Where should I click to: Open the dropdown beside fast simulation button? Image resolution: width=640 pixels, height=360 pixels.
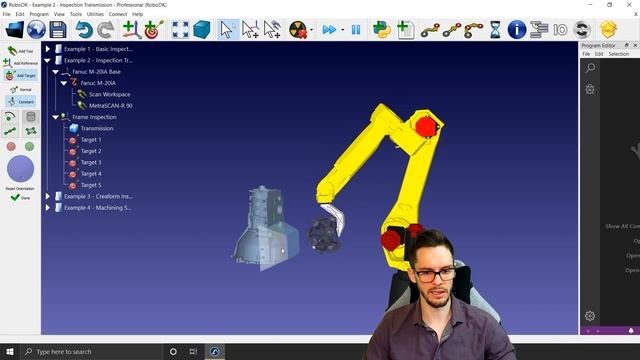(342, 30)
